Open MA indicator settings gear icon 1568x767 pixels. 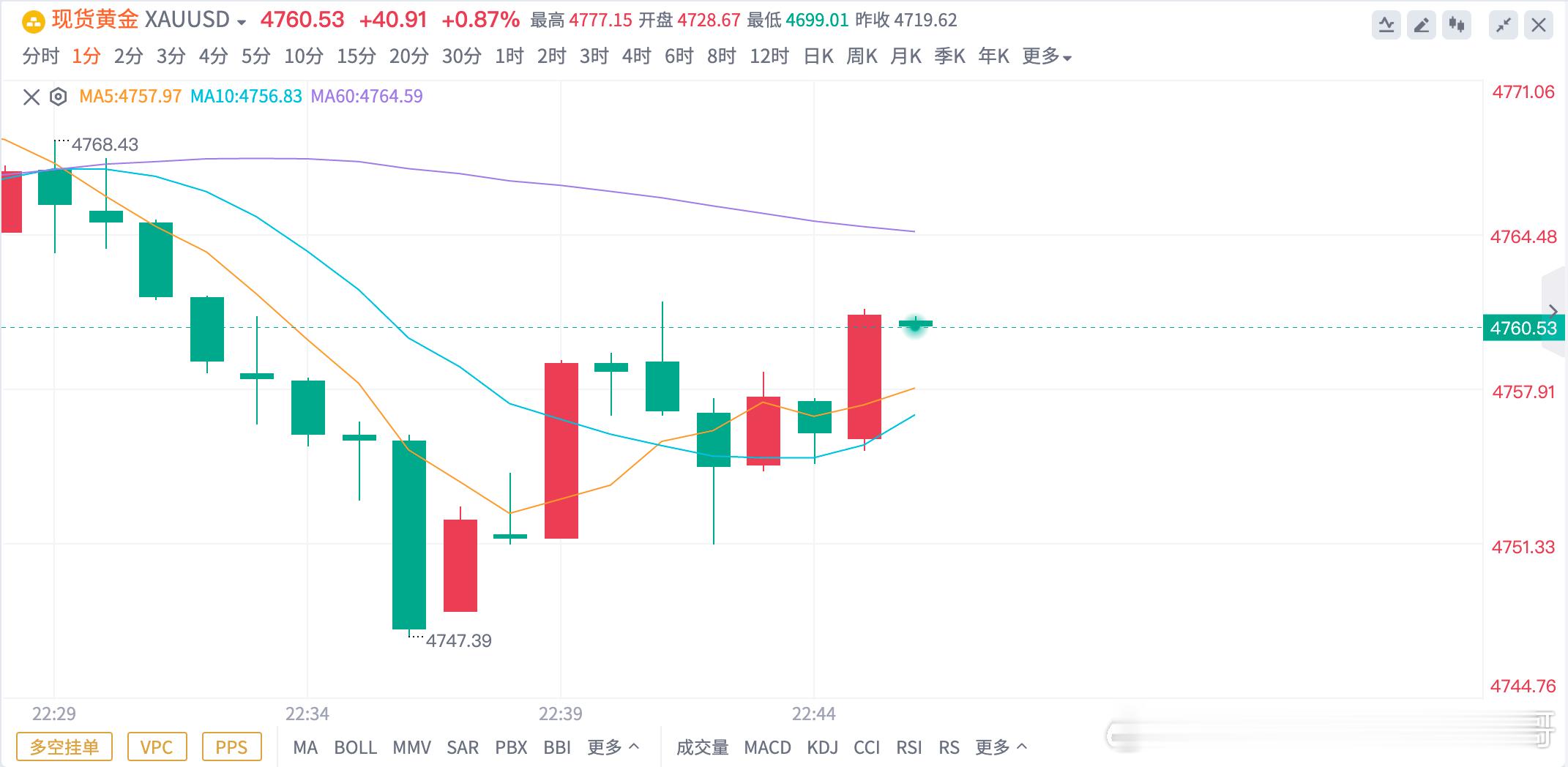tap(57, 96)
